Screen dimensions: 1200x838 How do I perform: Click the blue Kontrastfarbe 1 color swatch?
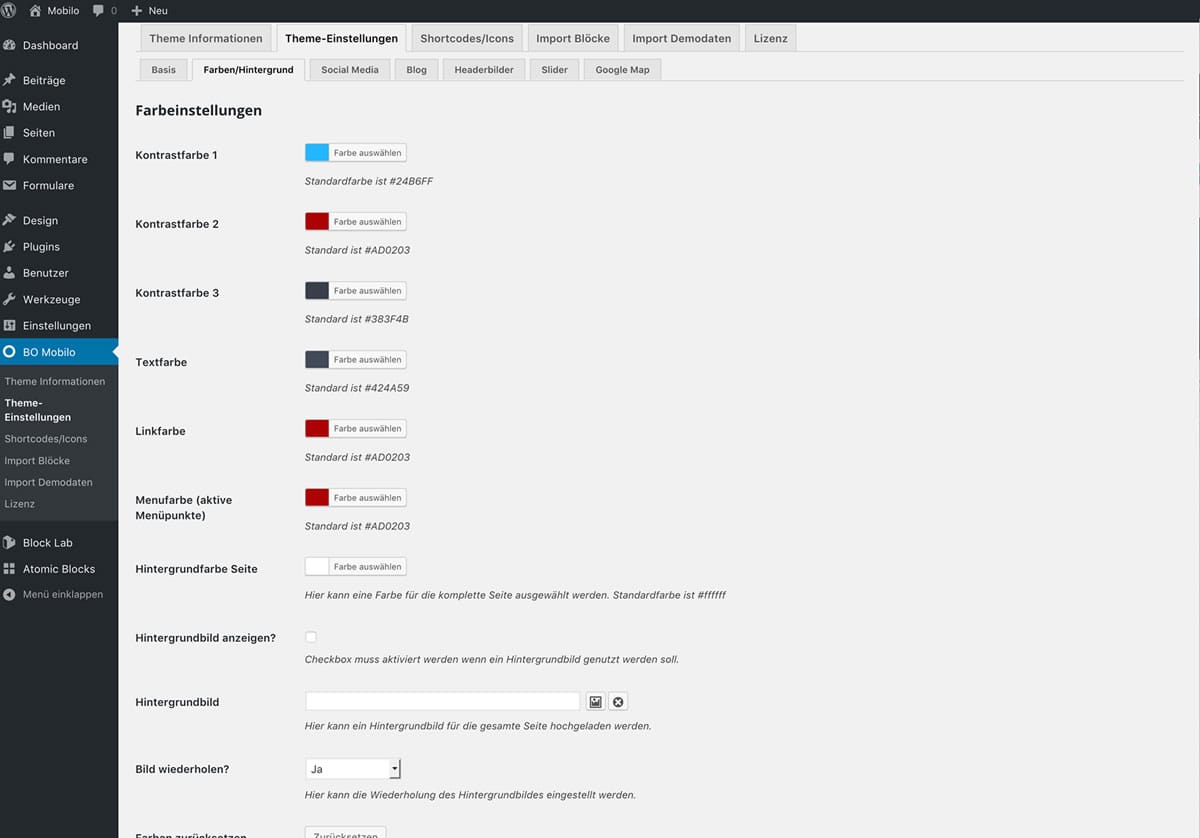coord(317,153)
